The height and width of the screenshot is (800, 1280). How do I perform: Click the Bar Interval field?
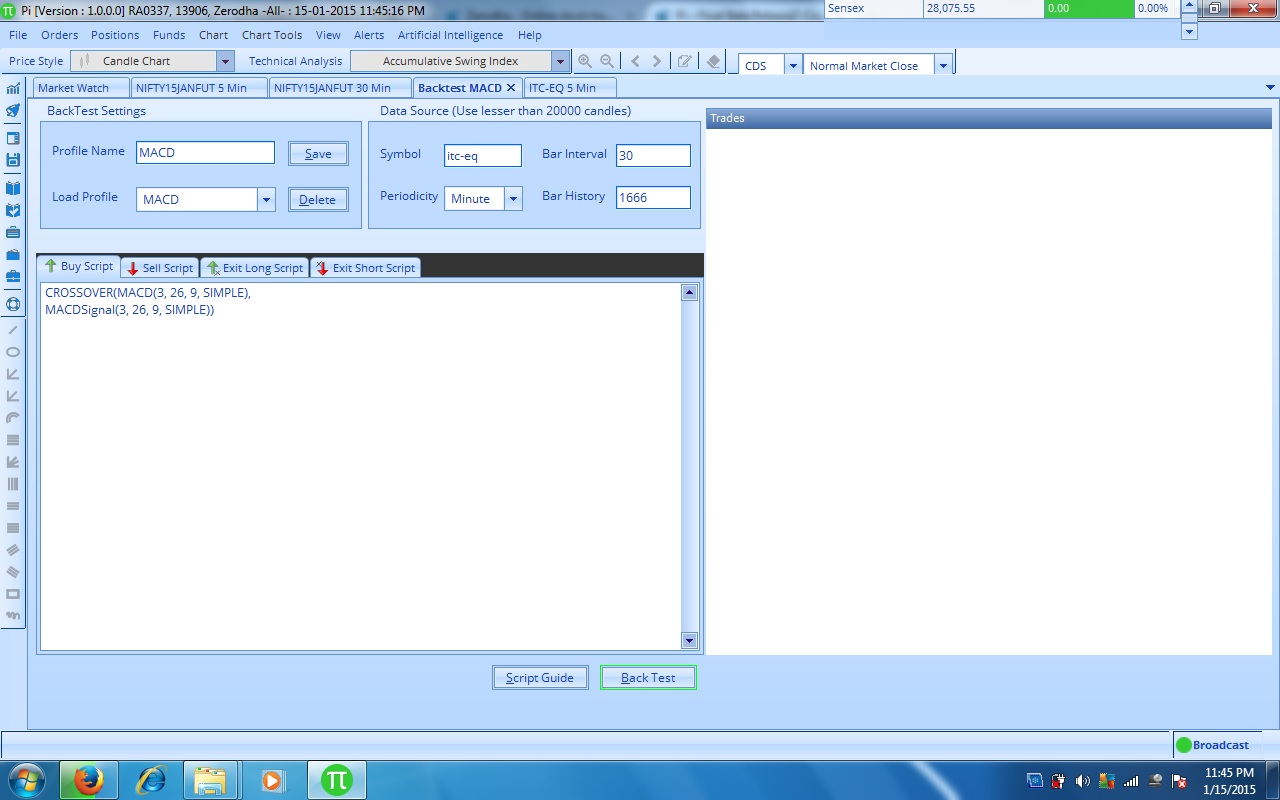click(653, 155)
